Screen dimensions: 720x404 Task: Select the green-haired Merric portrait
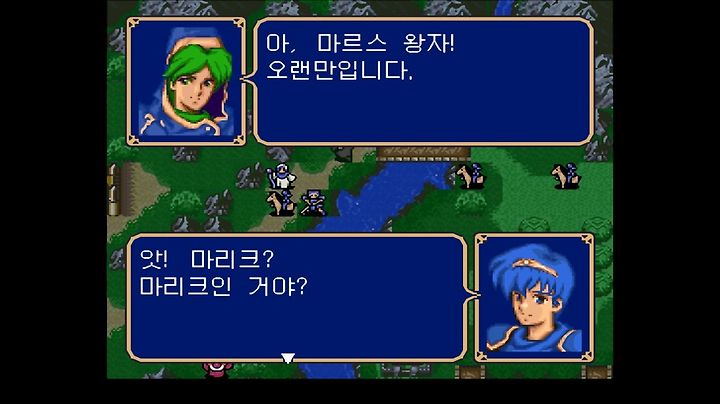(x=186, y=82)
